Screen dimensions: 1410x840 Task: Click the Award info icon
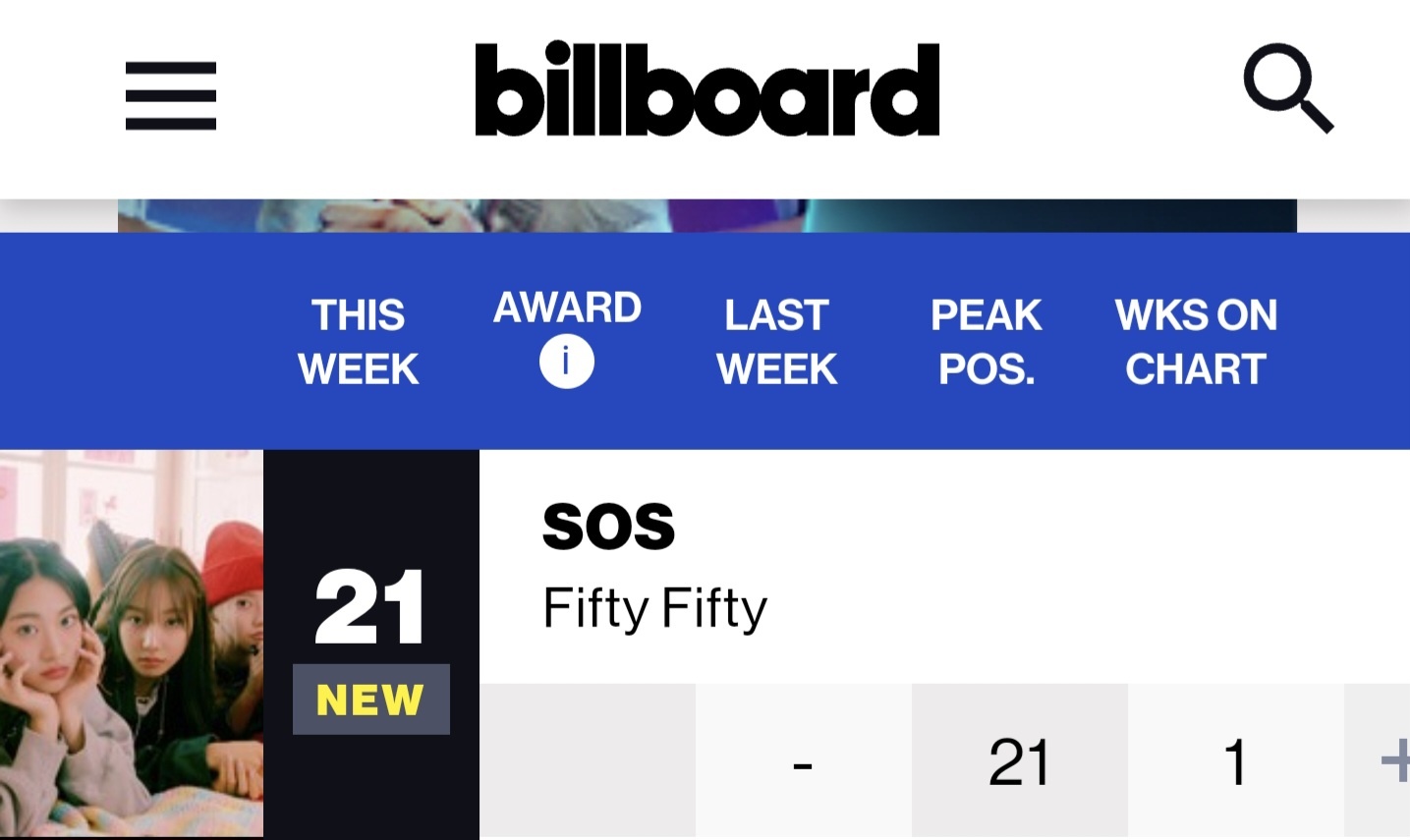567,362
